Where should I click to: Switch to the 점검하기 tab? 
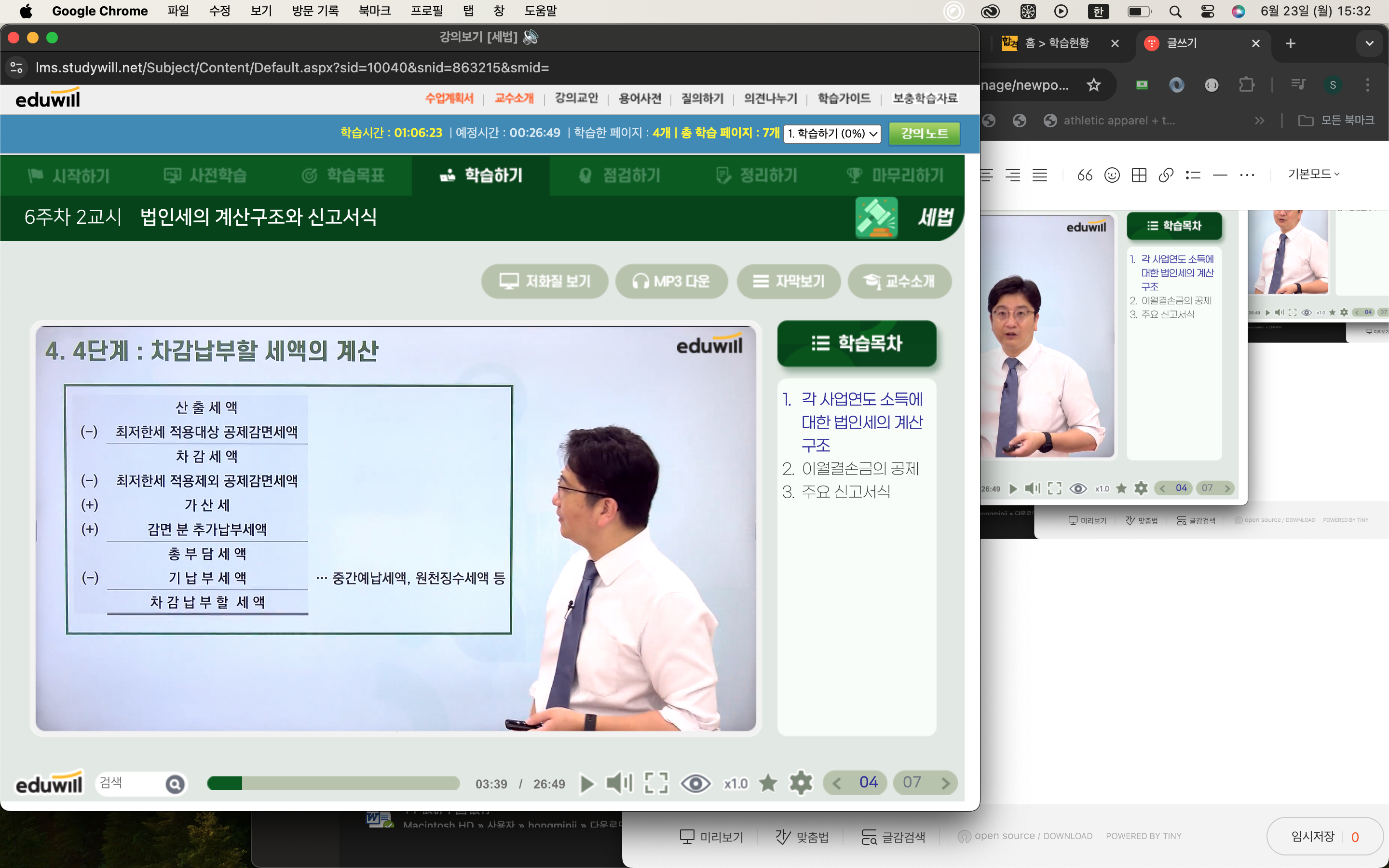click(620, 175)
